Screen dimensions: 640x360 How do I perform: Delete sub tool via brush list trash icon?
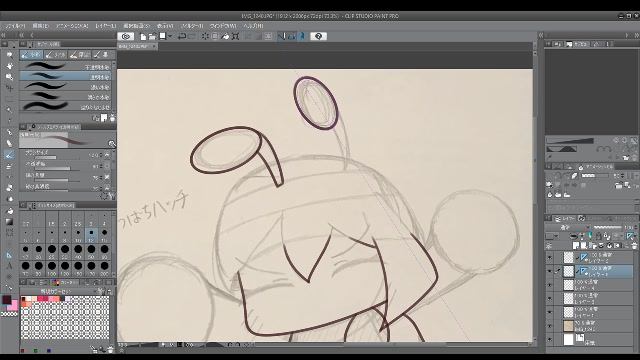tap(112, 118)
